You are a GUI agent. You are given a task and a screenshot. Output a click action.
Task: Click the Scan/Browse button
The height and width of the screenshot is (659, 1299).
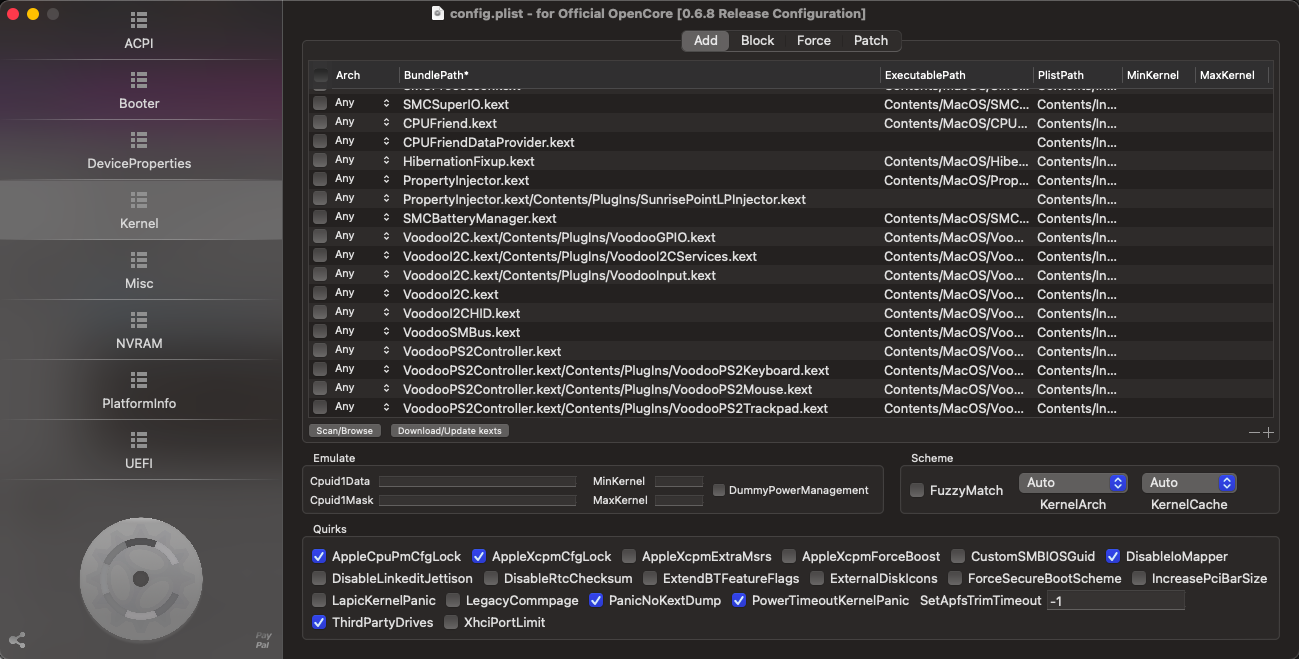(x=343, y=431)
